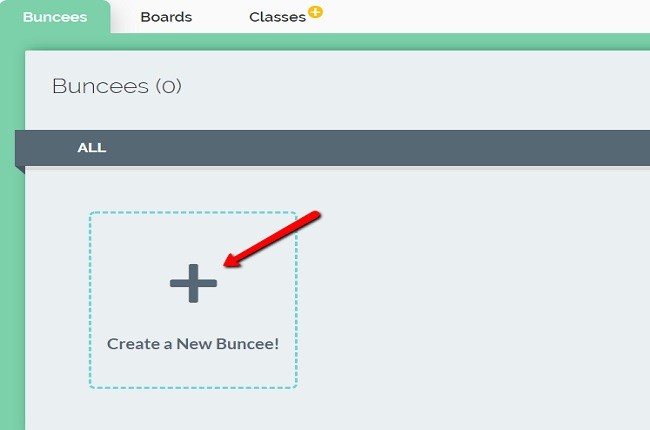Click the "(0)" count in the heading
This screenshot has height=430, width=650.
(x=168, y=87)
